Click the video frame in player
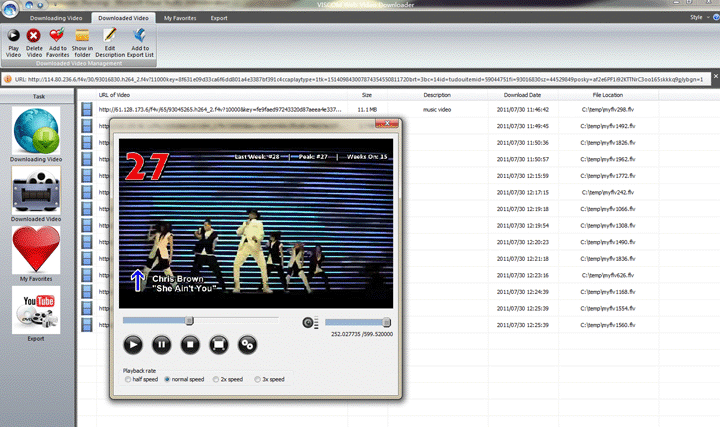The height and width of the screenshot is (427, 720). point(256,224)
